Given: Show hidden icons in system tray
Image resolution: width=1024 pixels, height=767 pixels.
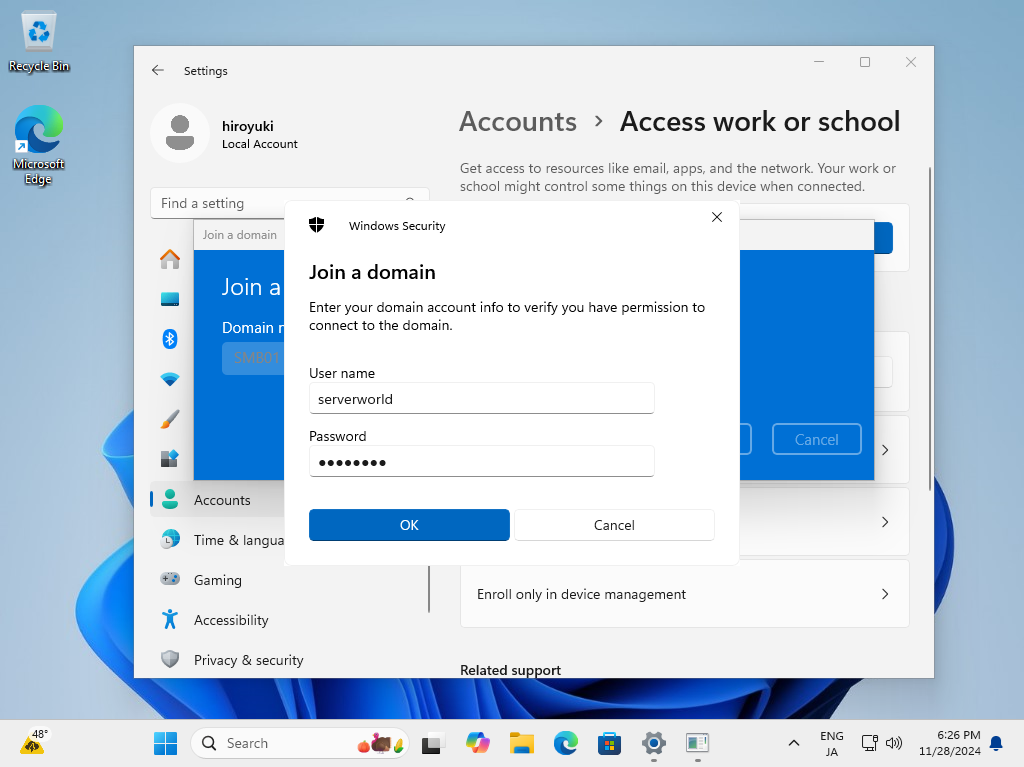Looking at the screenshot, I should click(794, 743).
